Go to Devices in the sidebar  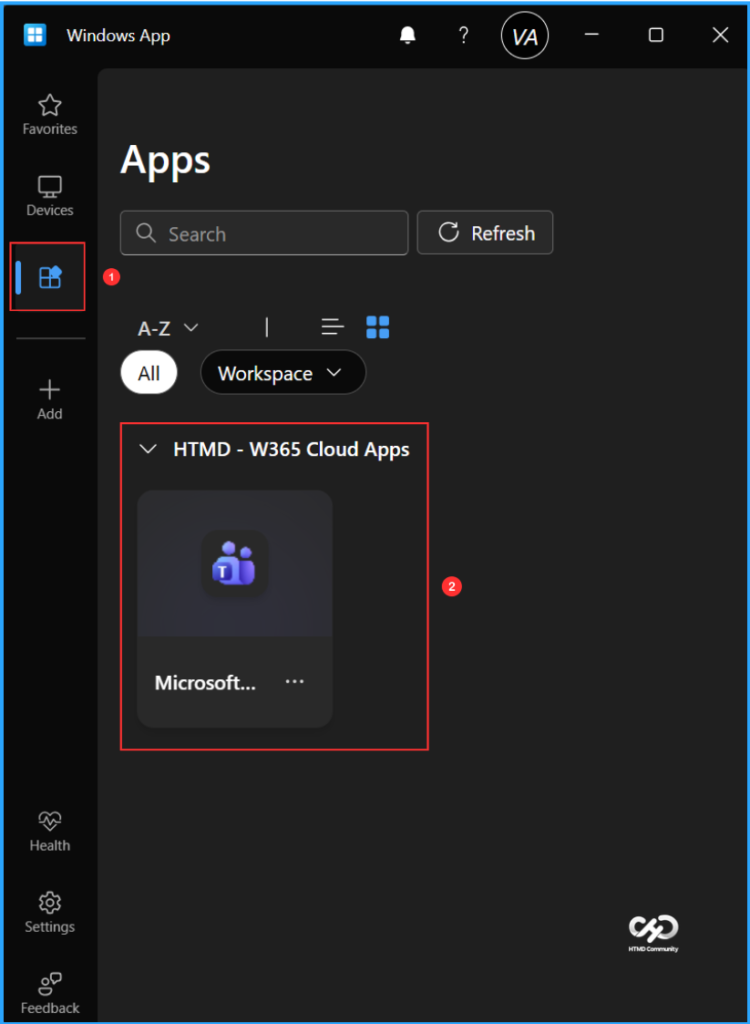coord(50,196)
